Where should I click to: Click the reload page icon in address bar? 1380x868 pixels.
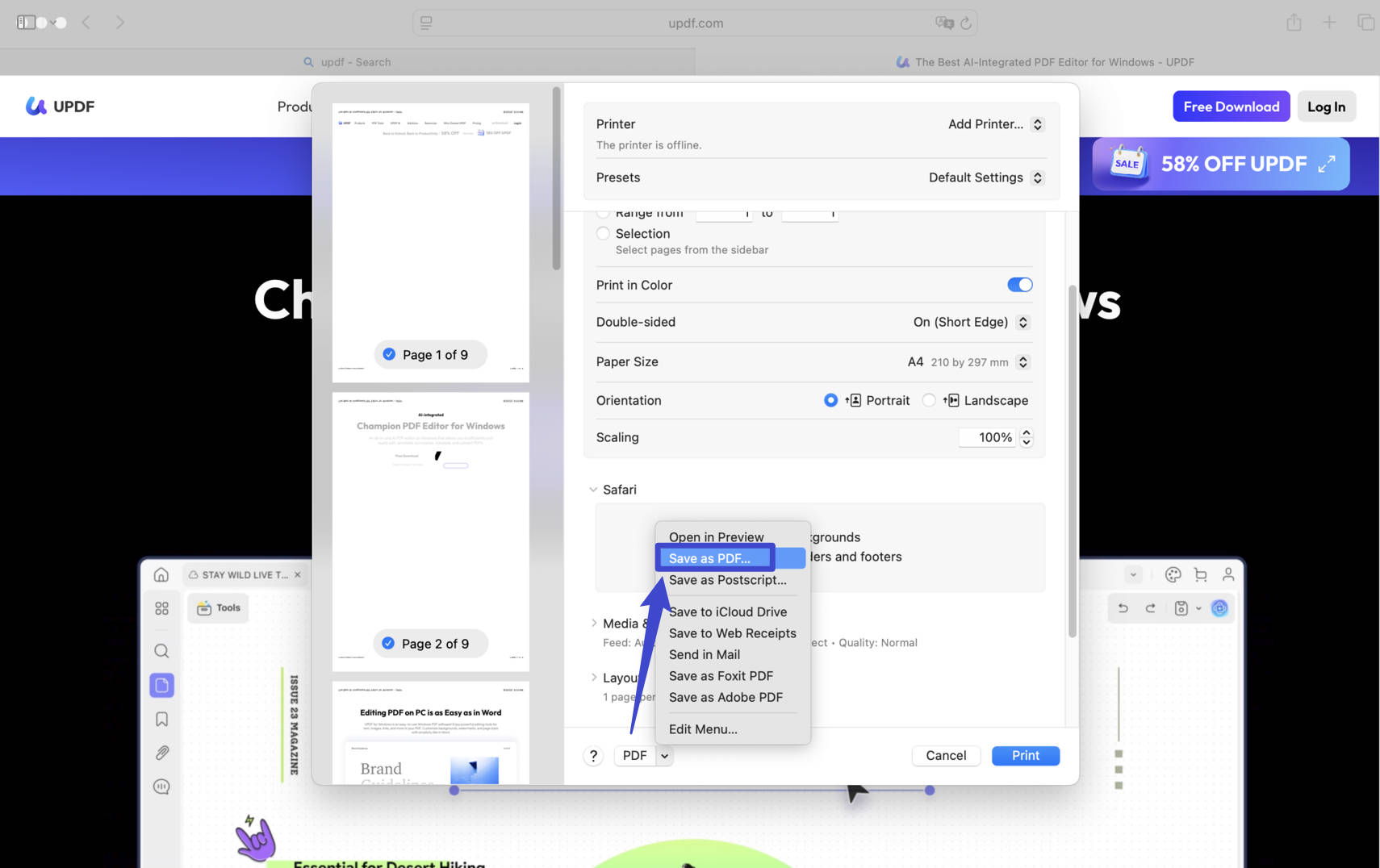coord(965,23)
